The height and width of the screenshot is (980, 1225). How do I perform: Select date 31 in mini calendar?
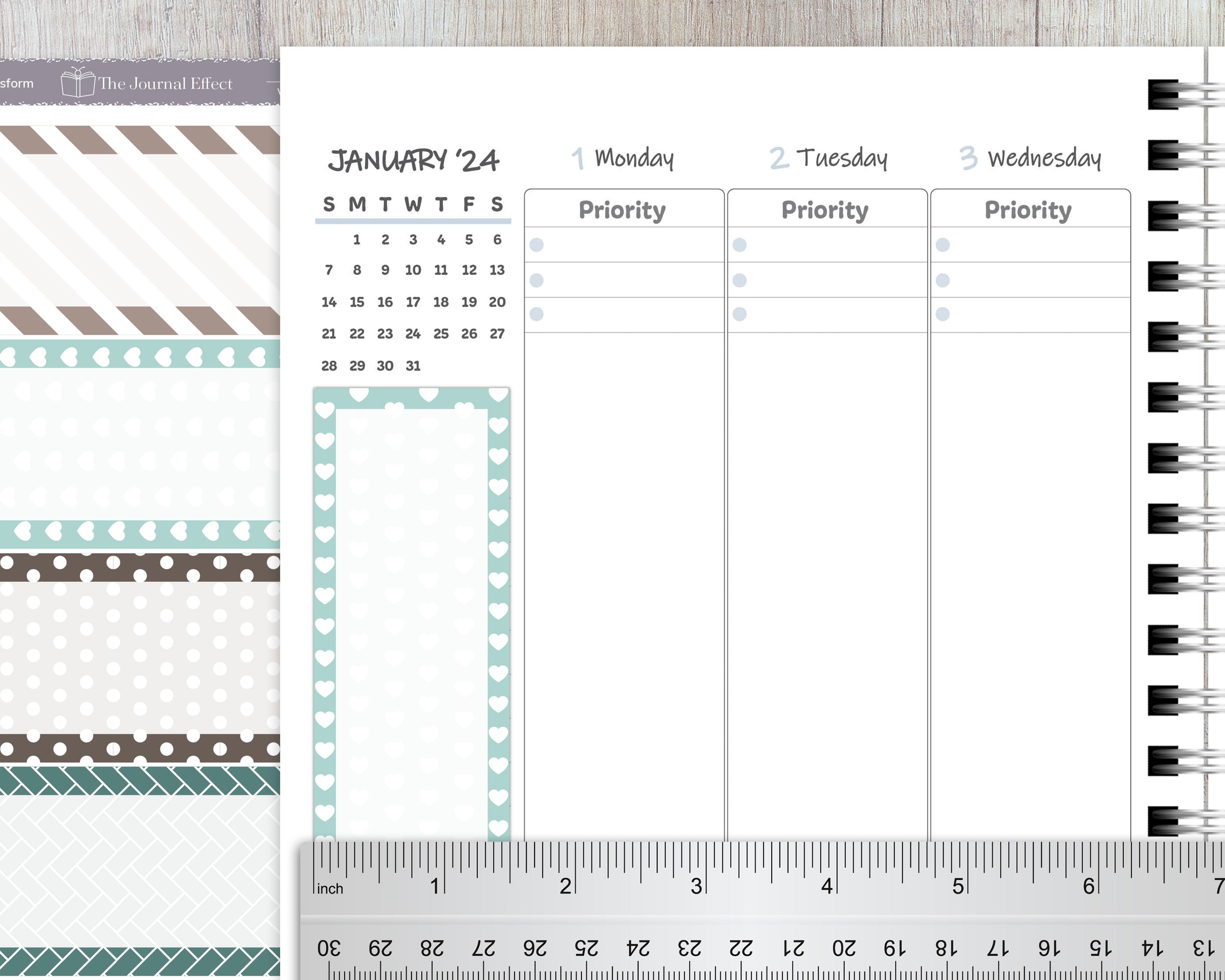pyautogui.click(x=413, y=366)
